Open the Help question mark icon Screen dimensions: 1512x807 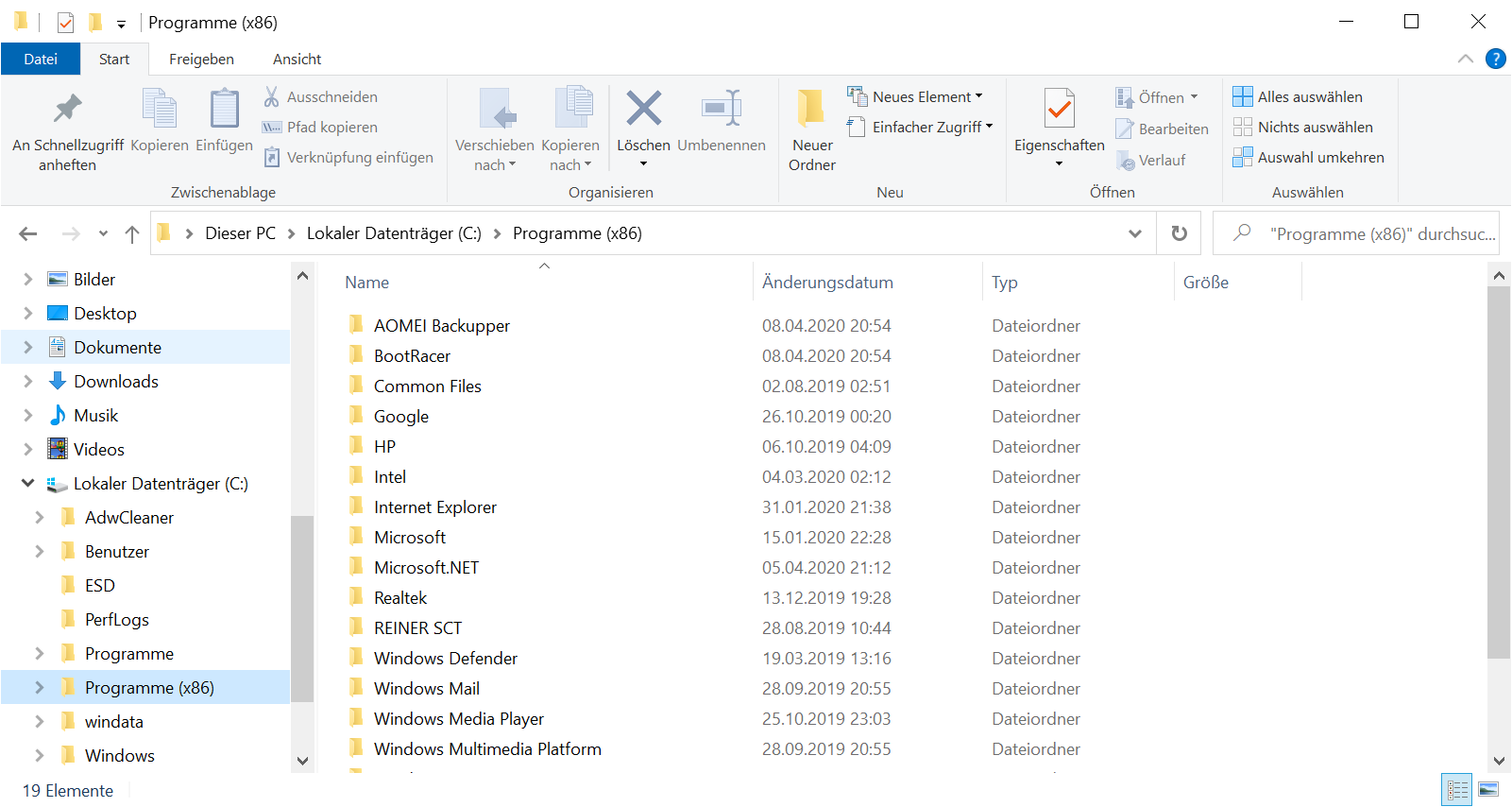pyautogui.click(x=1496, y=59)
